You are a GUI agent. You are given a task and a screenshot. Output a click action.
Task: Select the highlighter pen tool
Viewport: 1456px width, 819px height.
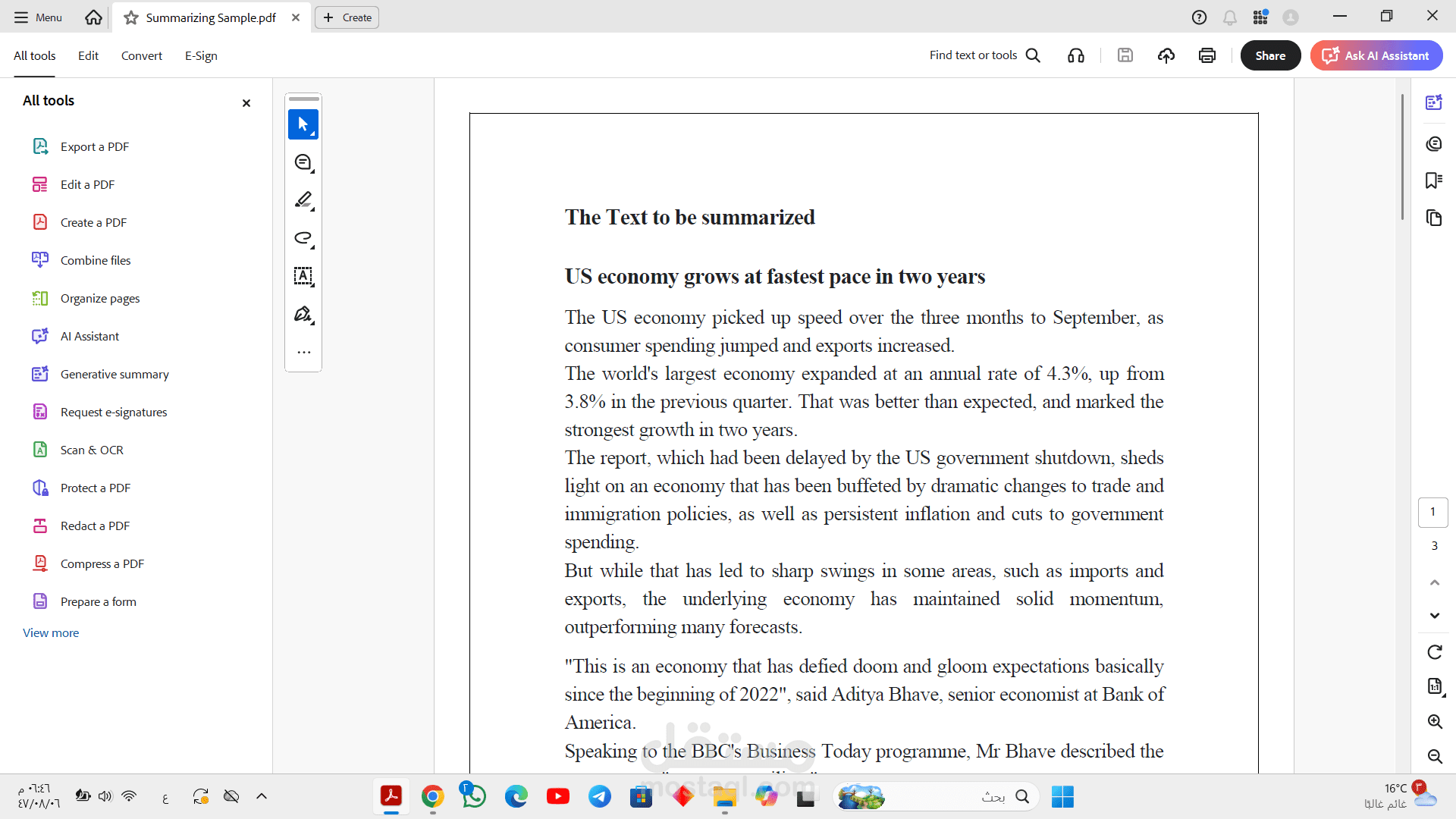(x=303, y=200)
